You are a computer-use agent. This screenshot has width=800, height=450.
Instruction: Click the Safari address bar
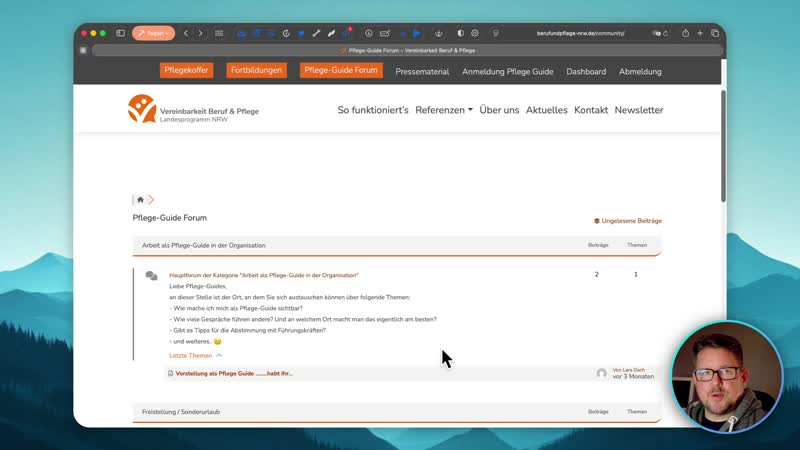click(580, 33)
